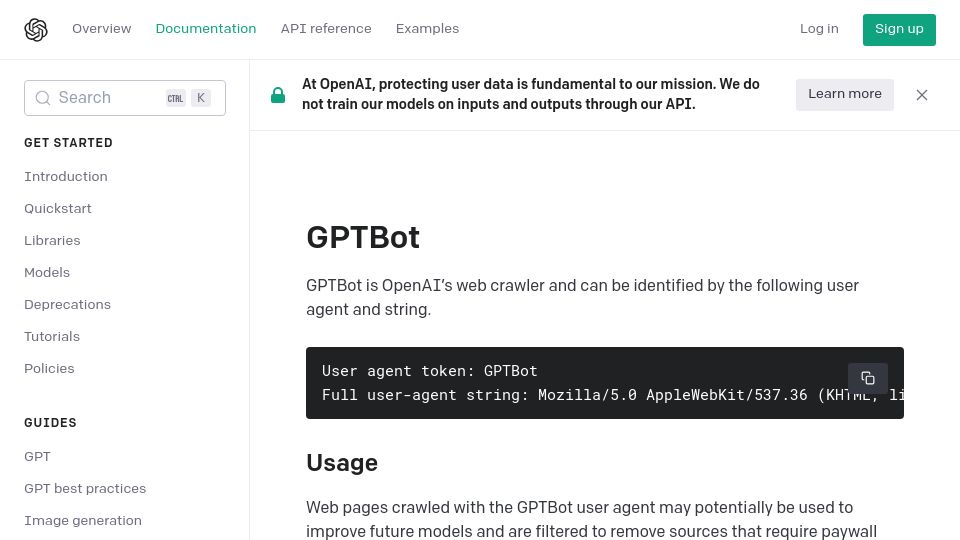Click the Sign up button
960x540 pixels.
(899, 29)
